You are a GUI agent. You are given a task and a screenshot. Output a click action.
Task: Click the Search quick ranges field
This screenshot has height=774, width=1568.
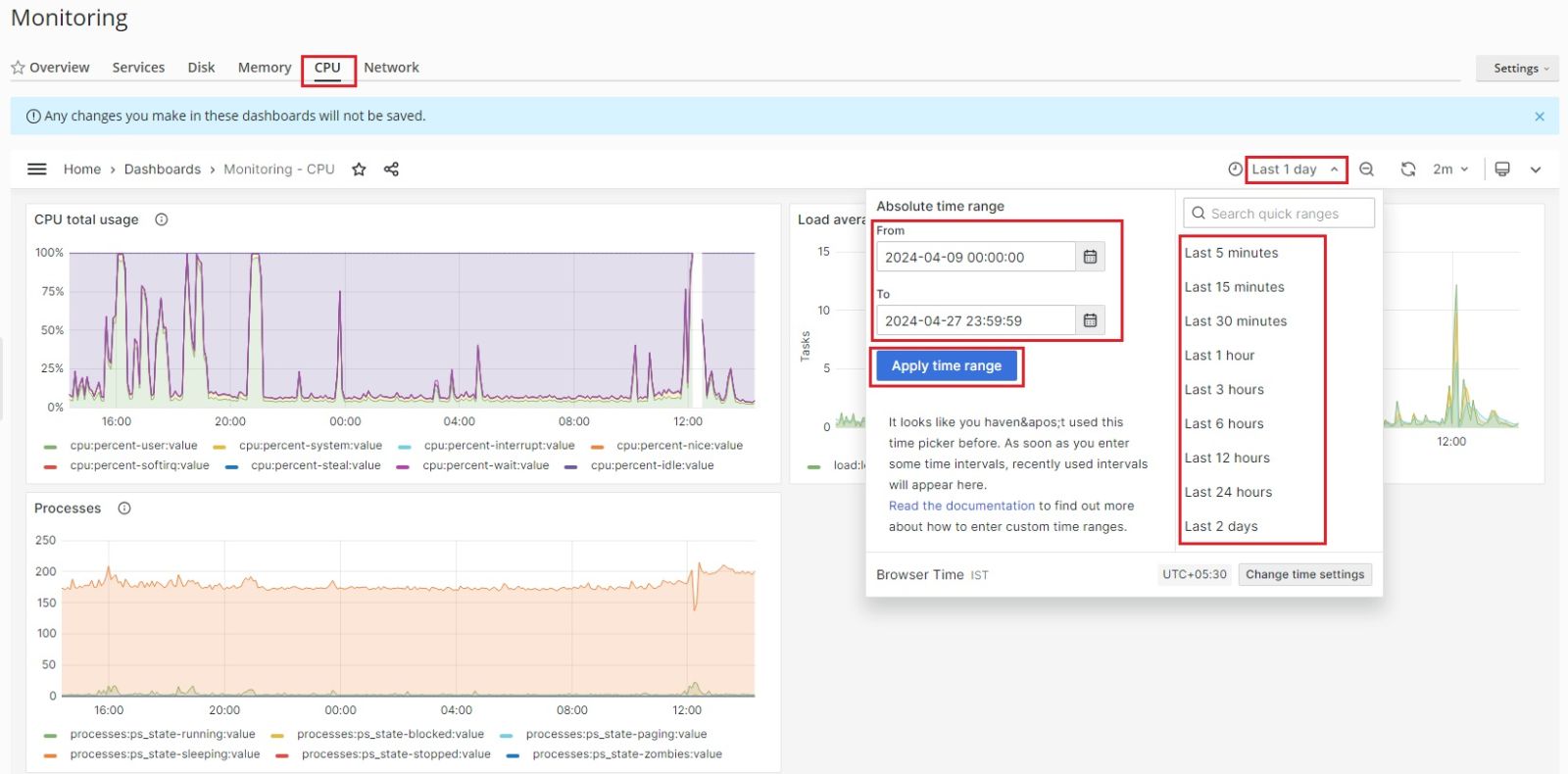(x=1279, y=214)
